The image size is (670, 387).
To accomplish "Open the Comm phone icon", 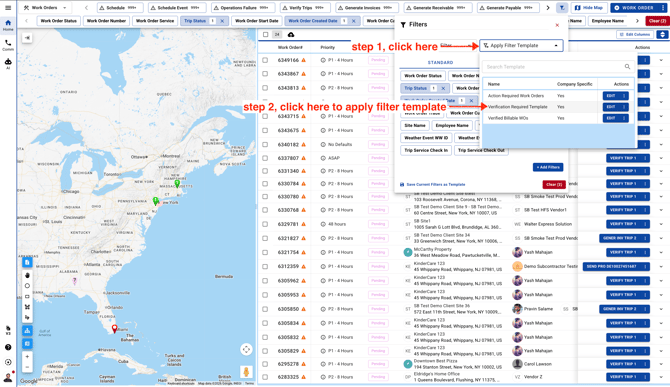I will (8, 44).
